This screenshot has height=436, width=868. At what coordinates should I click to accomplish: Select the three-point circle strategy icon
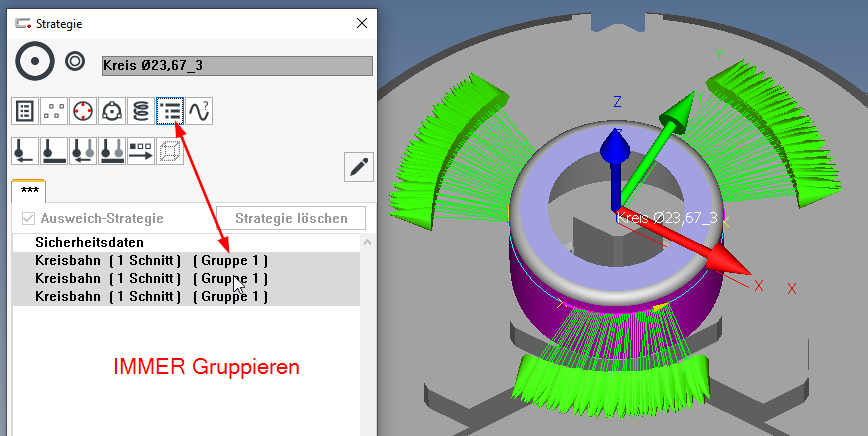tap(112, 111)
